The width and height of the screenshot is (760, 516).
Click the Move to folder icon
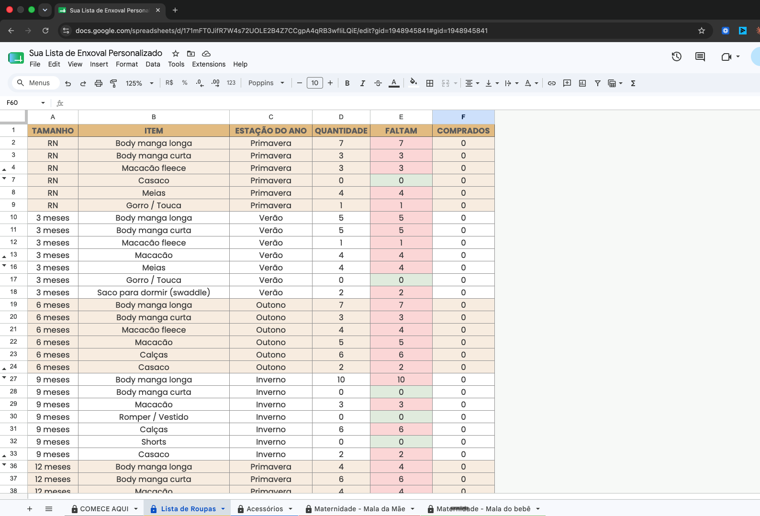[x=191, y=53]
